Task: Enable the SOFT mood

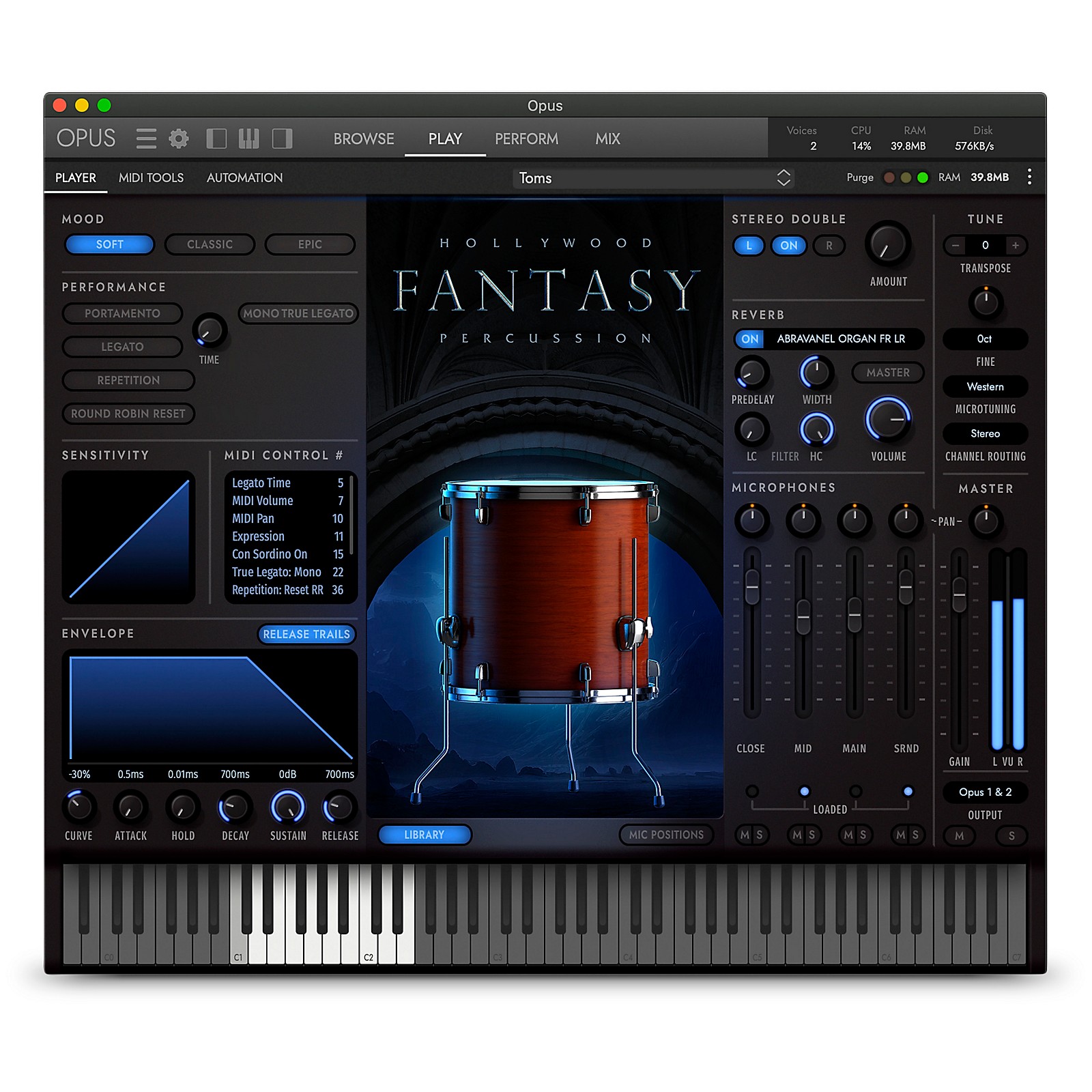Action: [109, 244]
